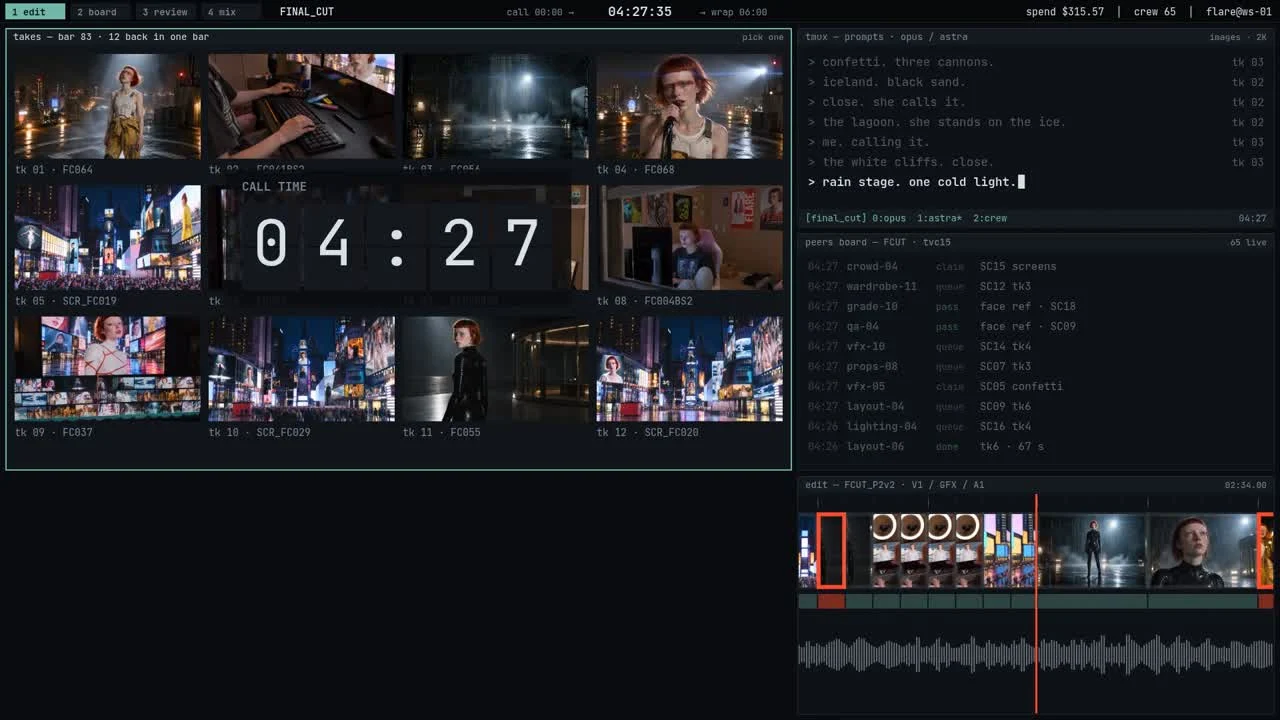This screenshot has width=1280, height=720.
Task: Click peers row 'wardrobe-11' SC12 tk3
Action: click(x=1036, y=286)
